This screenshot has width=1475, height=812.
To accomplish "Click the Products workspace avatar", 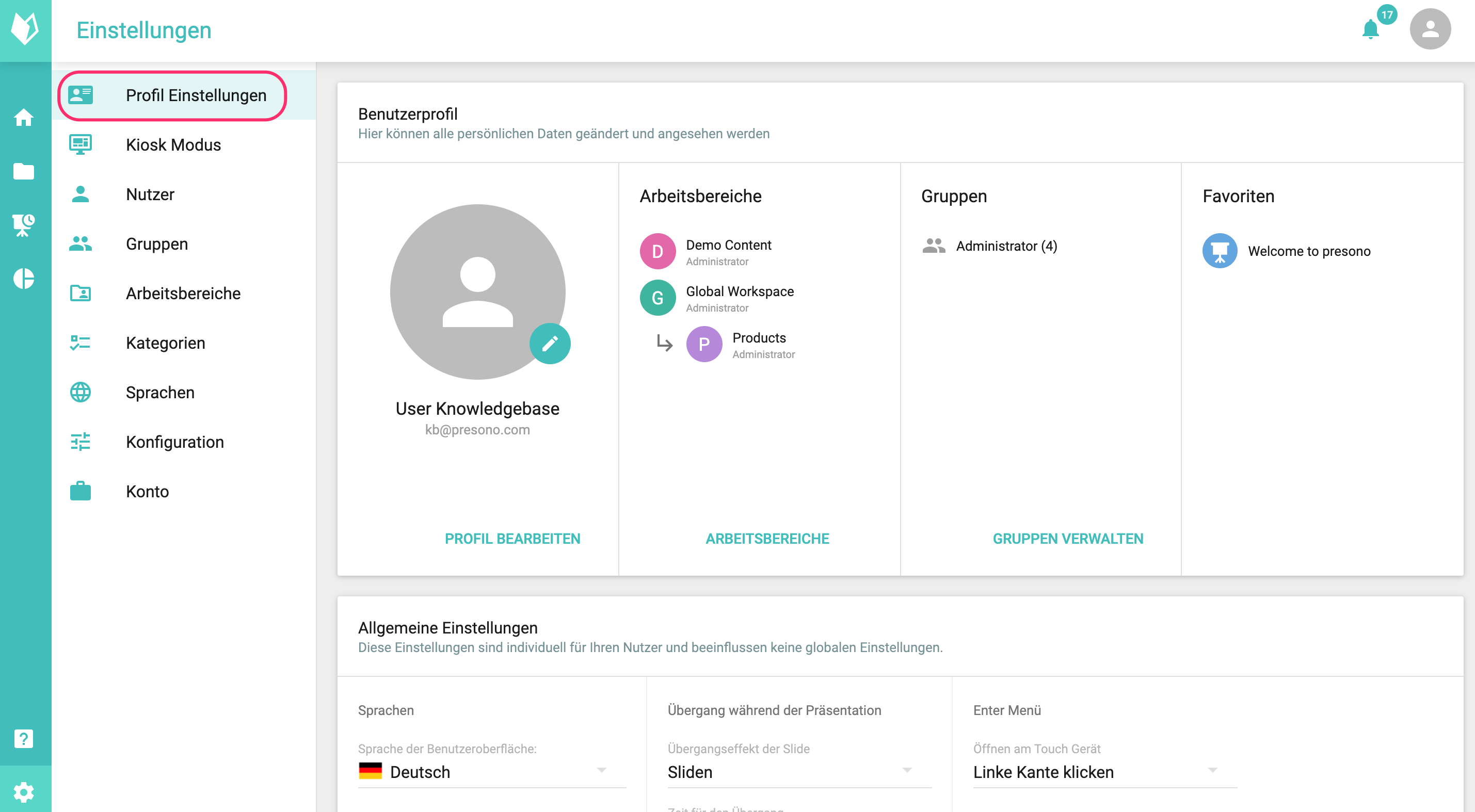I will point(704,344).
